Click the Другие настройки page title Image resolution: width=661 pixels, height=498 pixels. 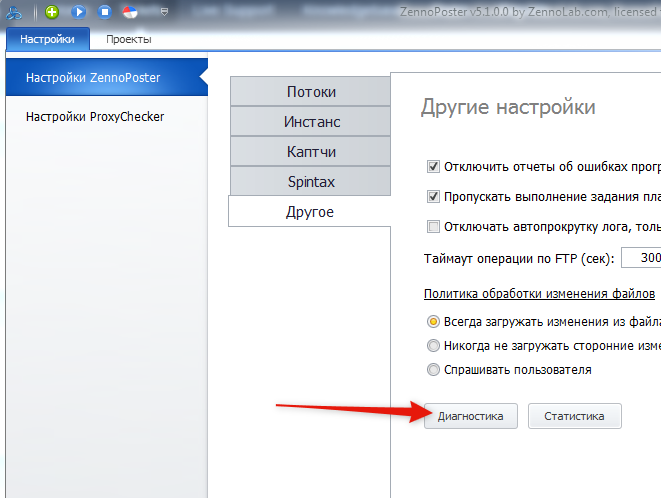click(x=508, y=107)
